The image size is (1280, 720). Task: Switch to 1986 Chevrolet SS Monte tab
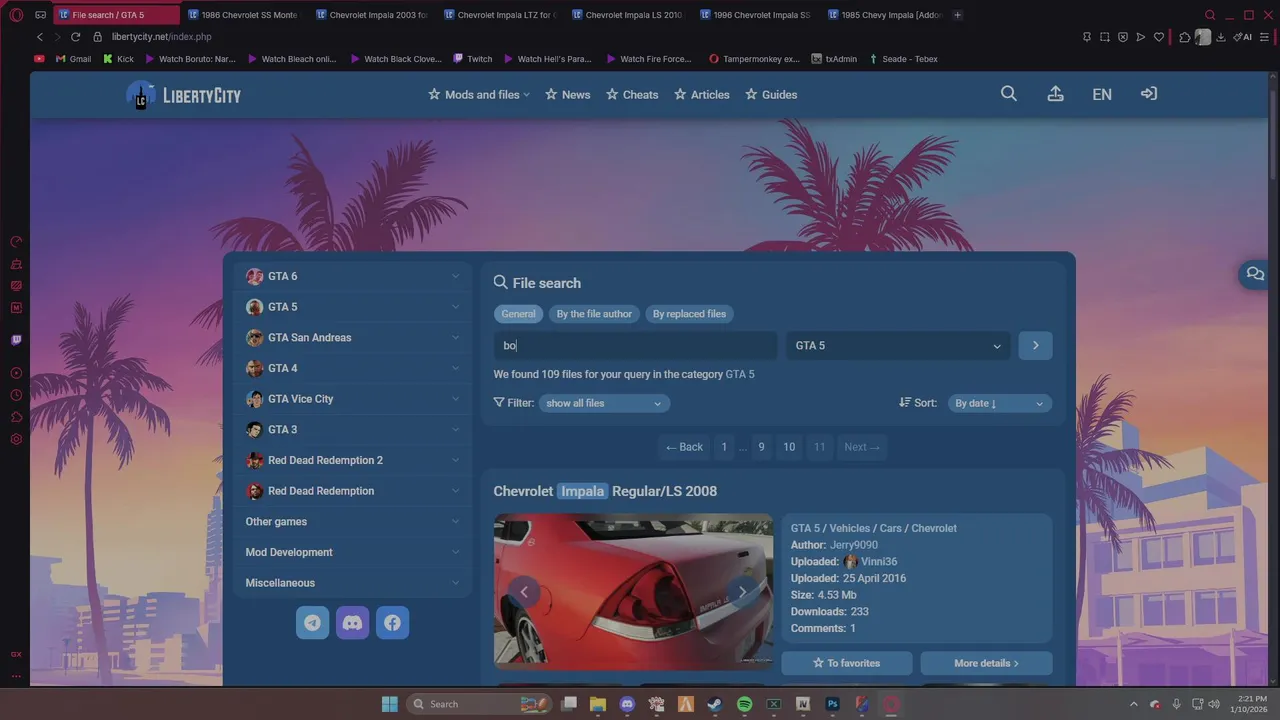coord(243,15)
